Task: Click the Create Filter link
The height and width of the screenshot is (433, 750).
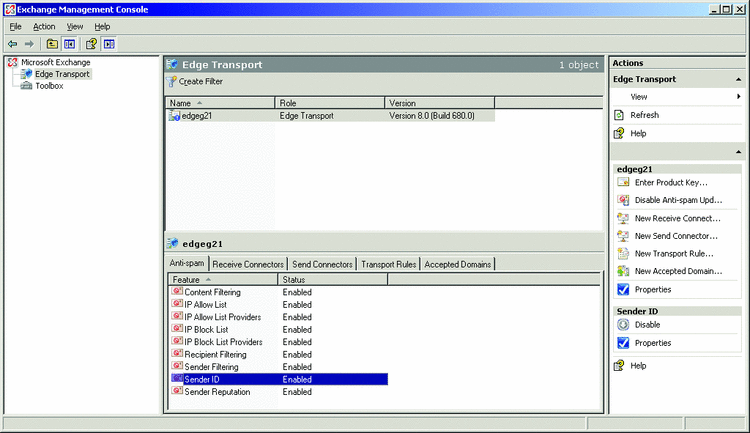Action: 200,82
